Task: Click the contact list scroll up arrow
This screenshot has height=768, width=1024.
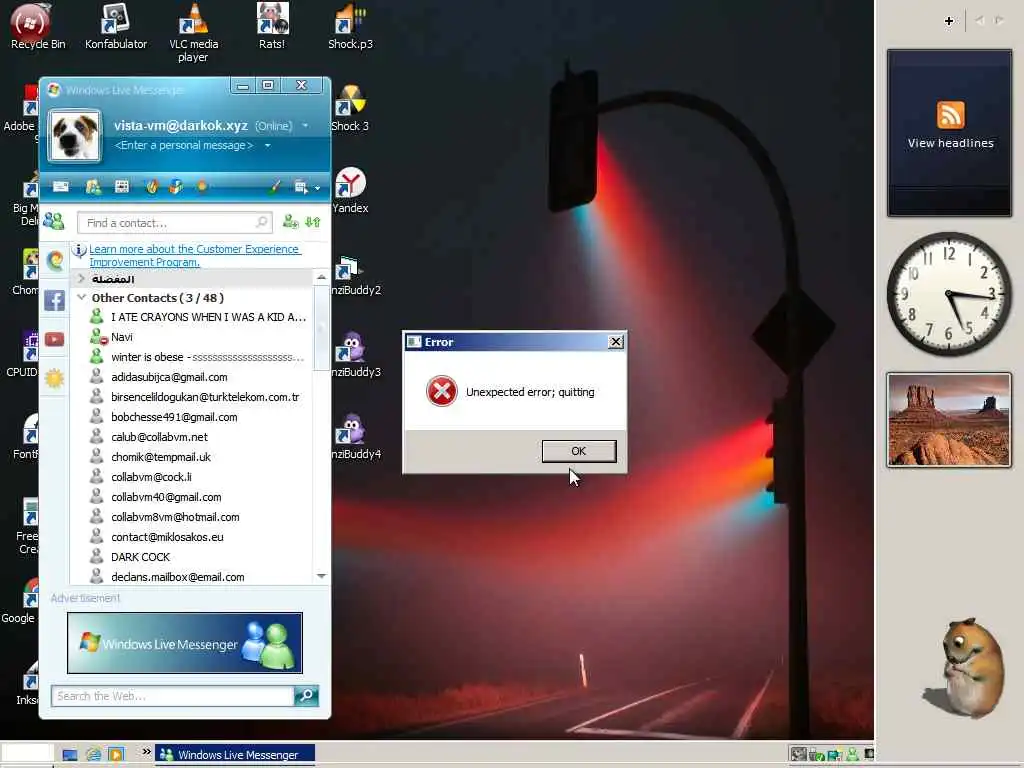Action: (x=321, y=277)
